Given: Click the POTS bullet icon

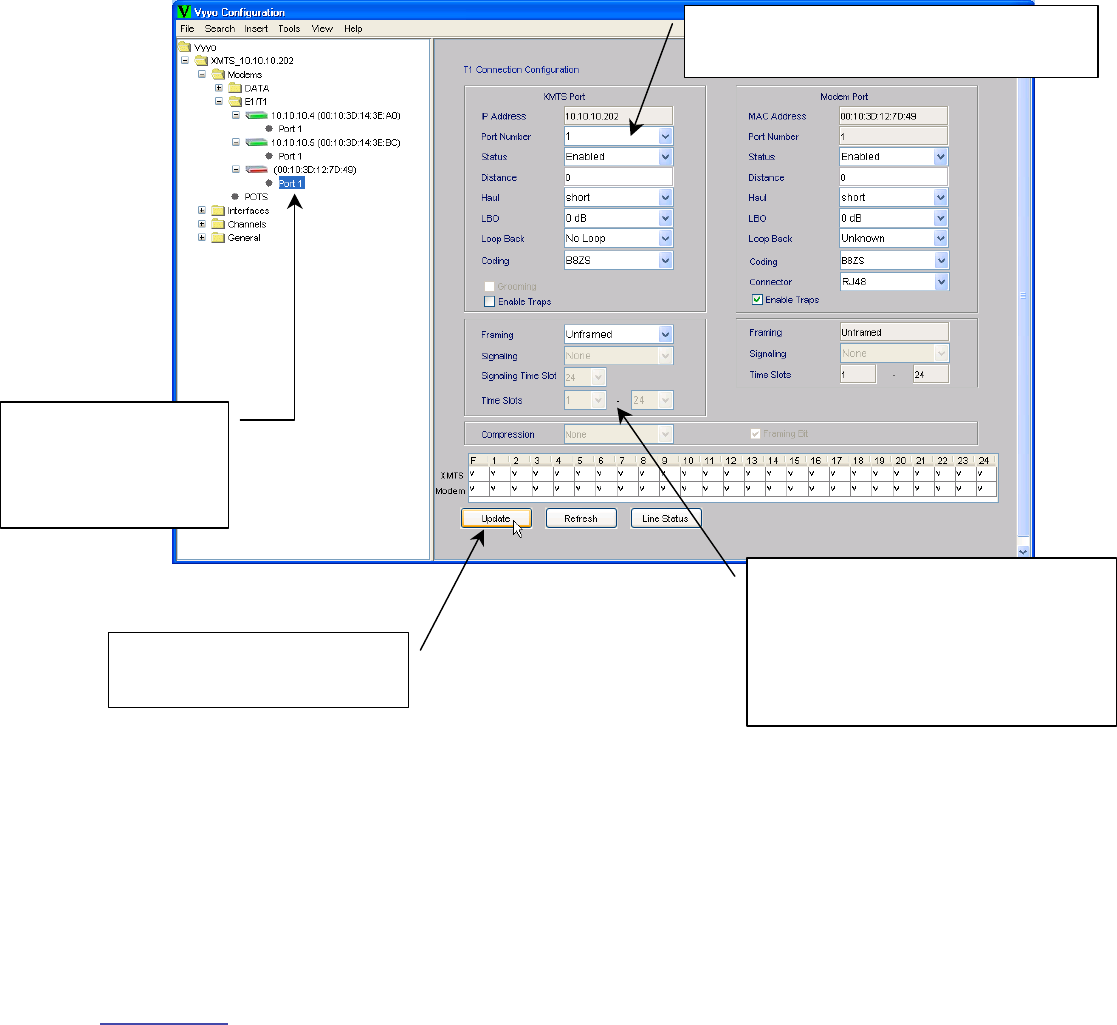Looking at the screenshot, I should [235, 197].
